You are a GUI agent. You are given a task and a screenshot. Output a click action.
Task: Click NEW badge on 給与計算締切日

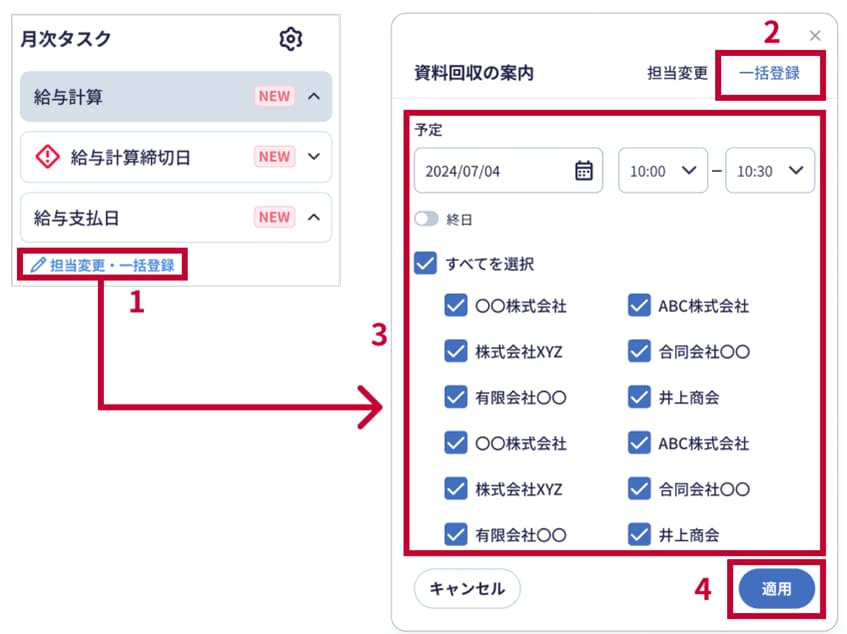tap(274, 157)
